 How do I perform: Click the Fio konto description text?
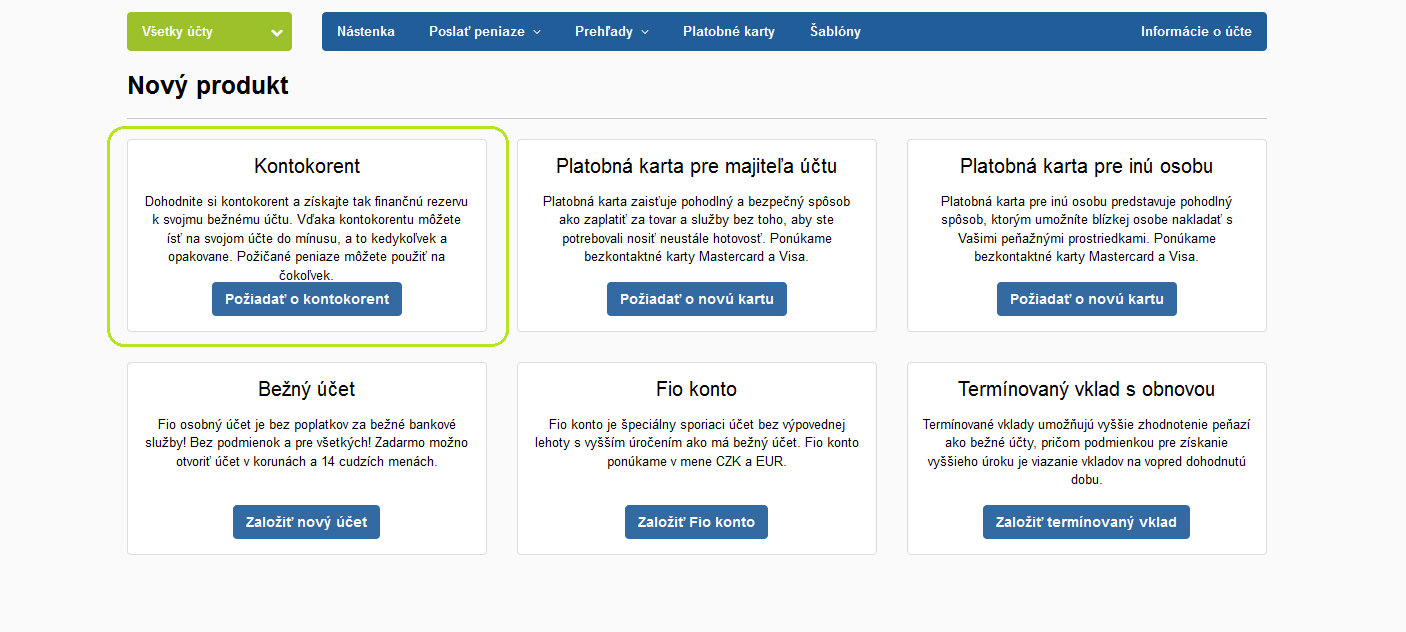[x=697, y=443]
